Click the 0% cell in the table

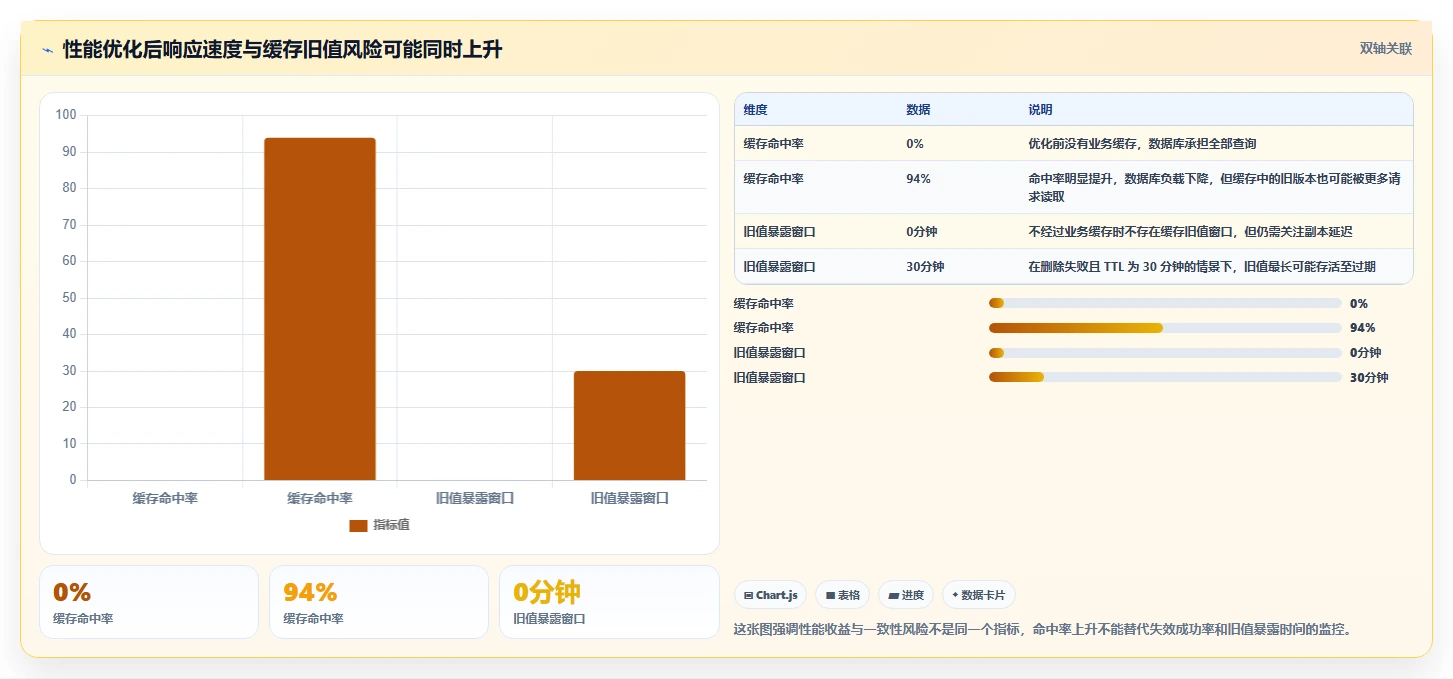pos(915,144)
